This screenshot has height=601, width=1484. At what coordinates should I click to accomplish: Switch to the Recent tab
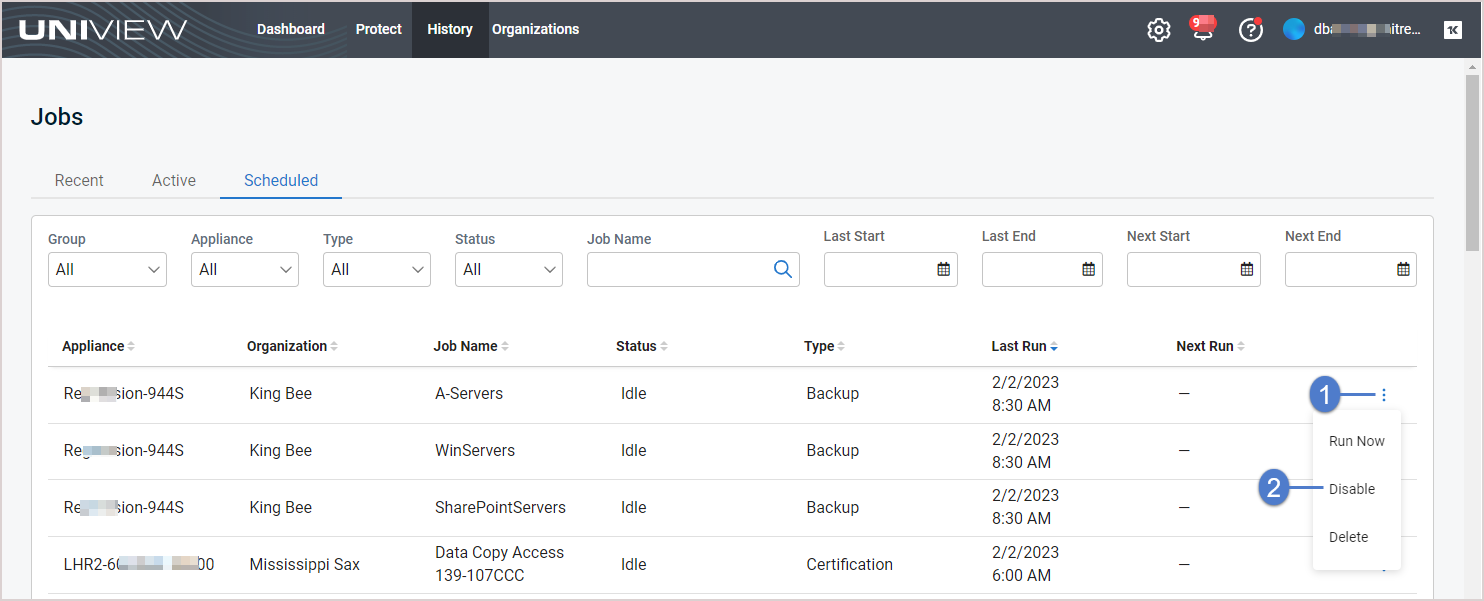79,181
